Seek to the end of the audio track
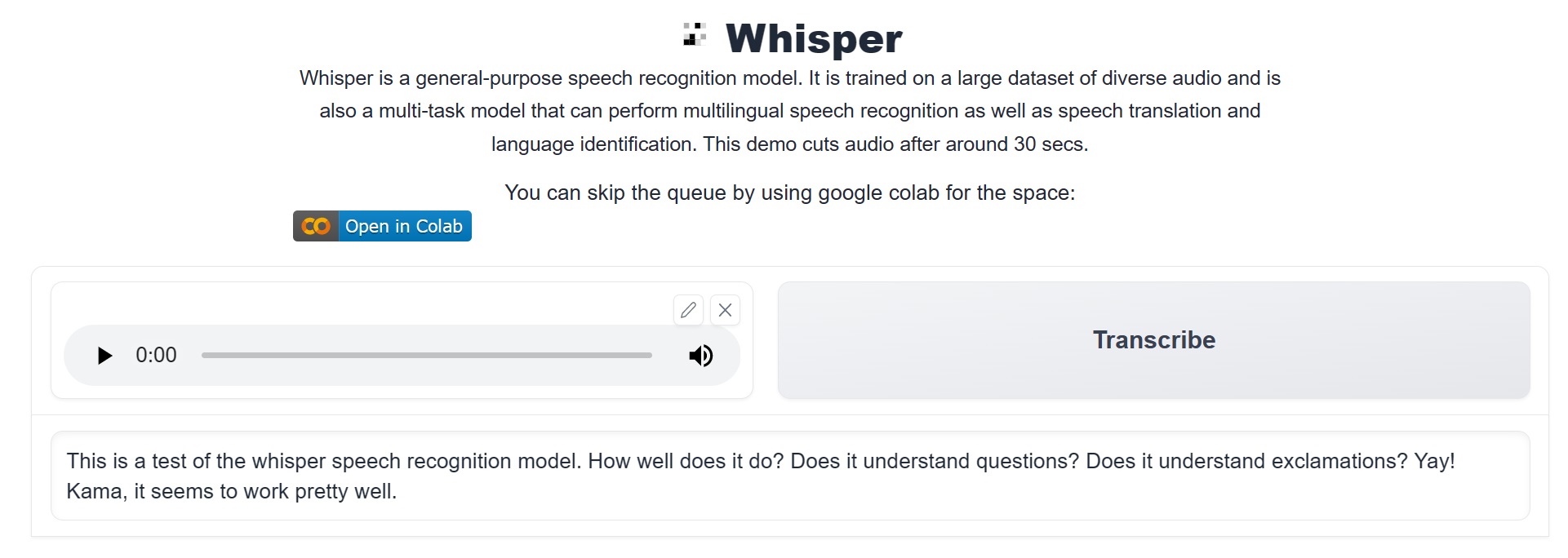Image resolution: width=1568 pixels, height=558 pixels. 651,356
